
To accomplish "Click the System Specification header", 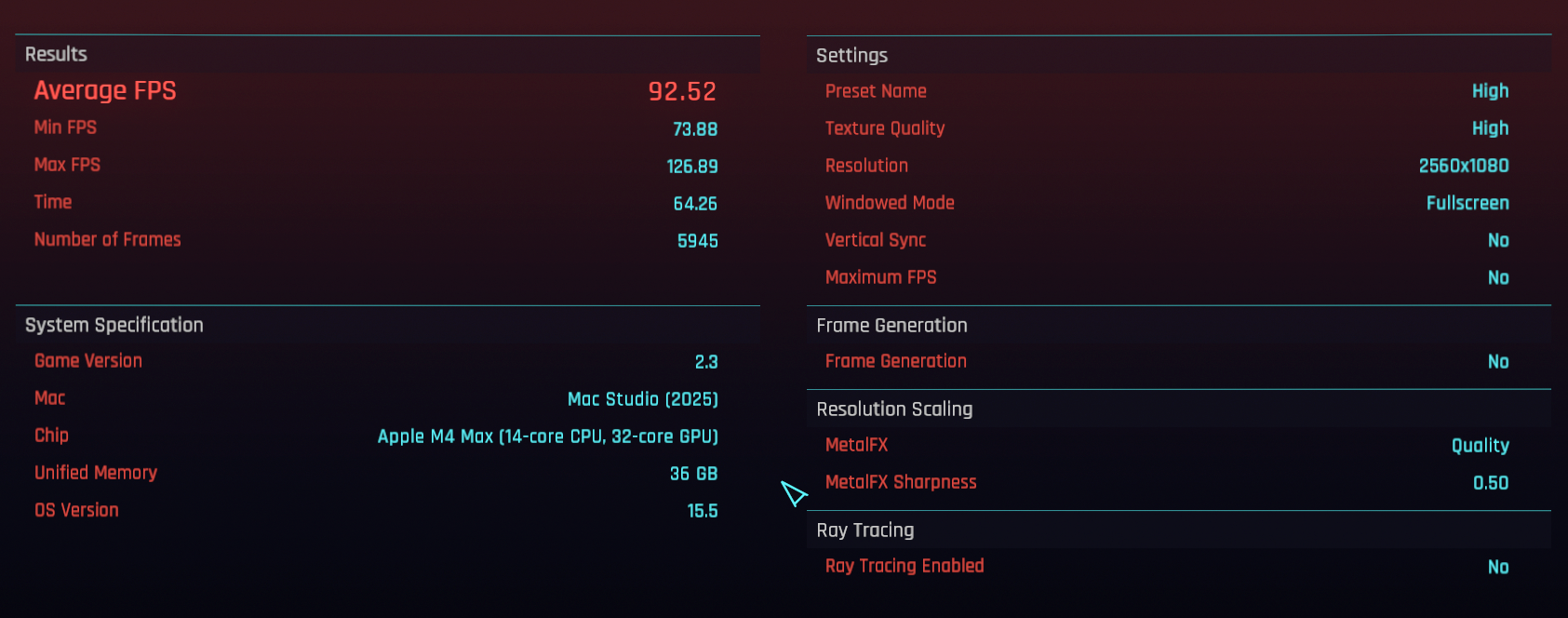I will (x=114, y=325).
